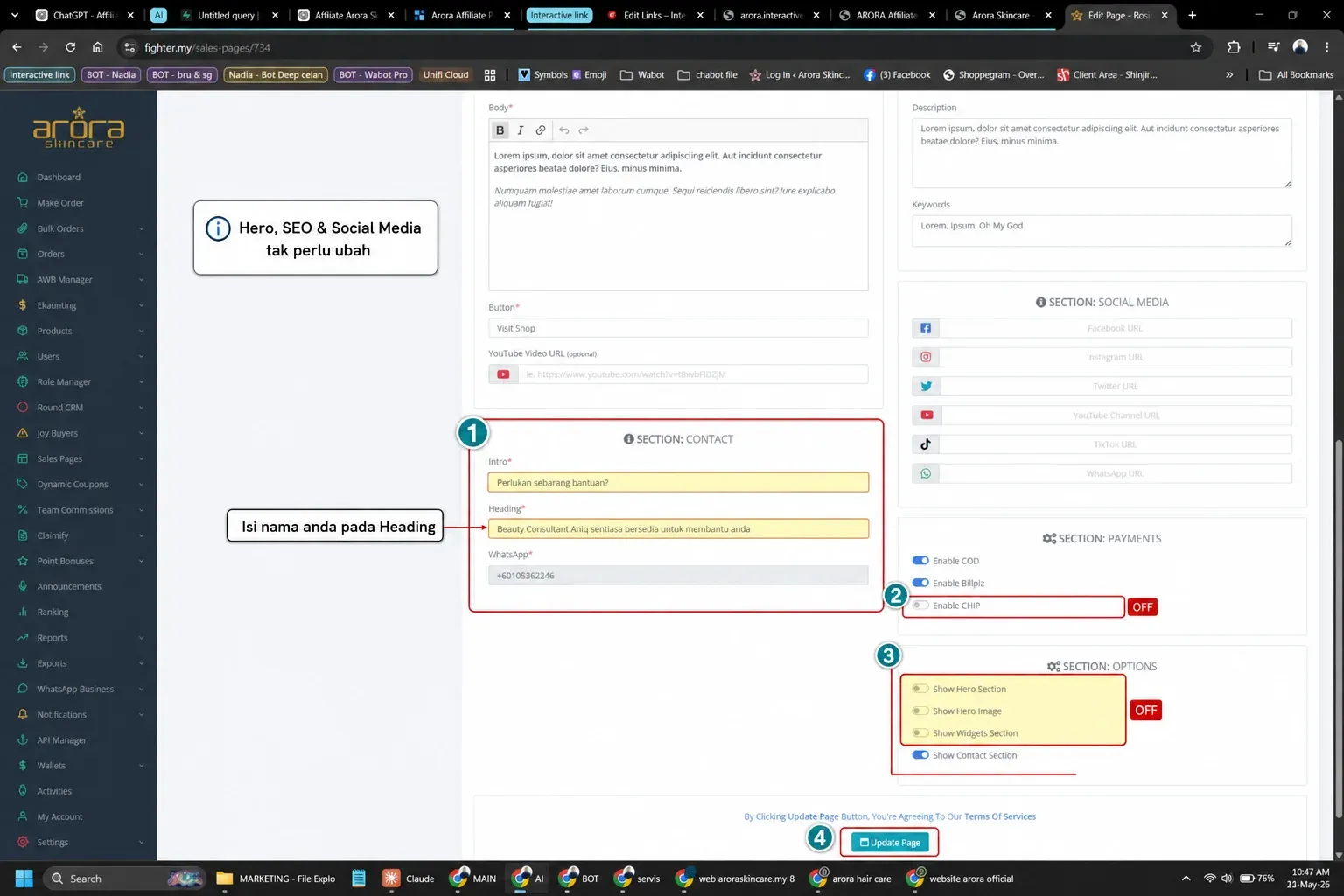The width and height of the screenshot is (1344, 896).
Task: Toggle the Enable CHIP switch
Action: 920,605
